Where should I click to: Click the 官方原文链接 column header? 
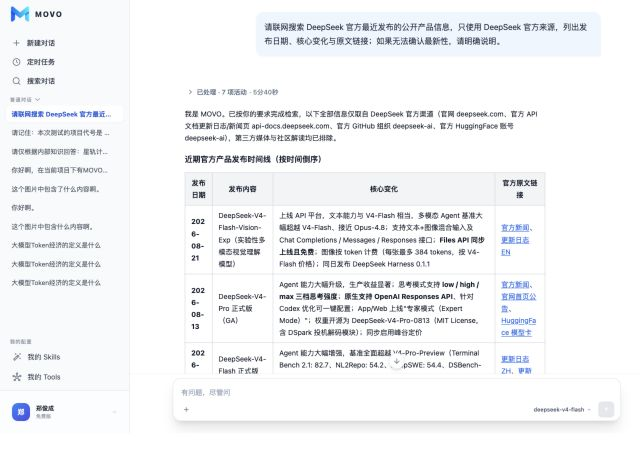pos(520,189)
